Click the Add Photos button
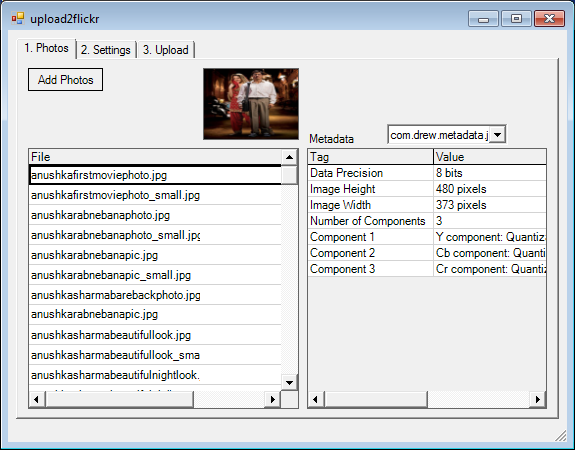This screenshot has height=451, width=577. pos(66,79)
